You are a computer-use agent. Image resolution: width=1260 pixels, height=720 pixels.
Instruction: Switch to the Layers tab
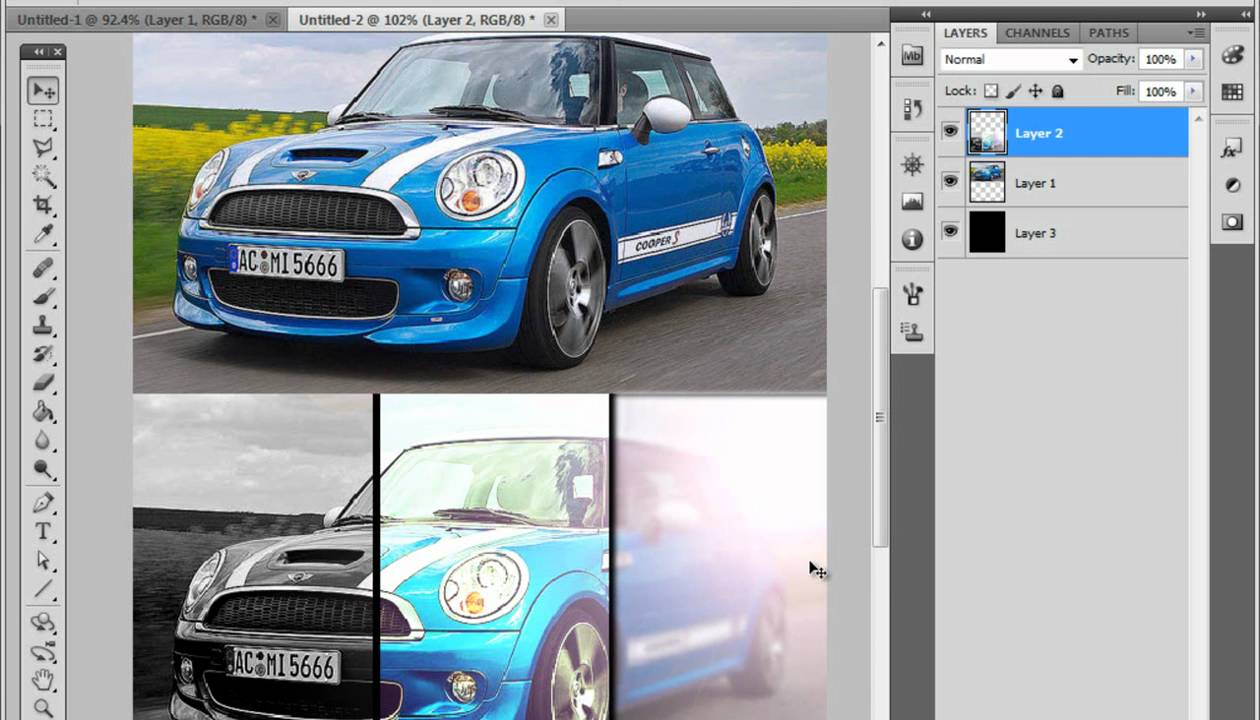coord(965,33)
